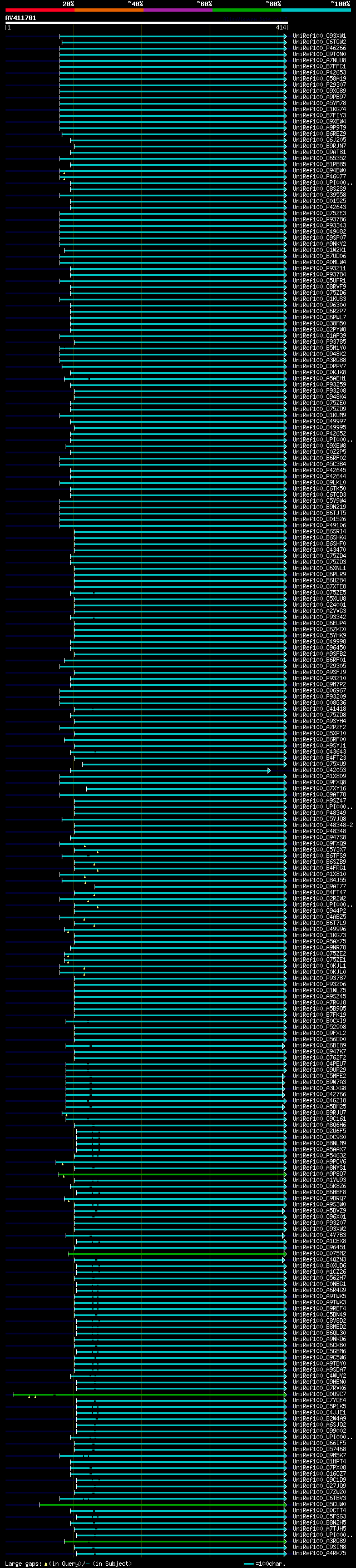Click the UniRef100_C6TGW2 hit label
Viewport: 356px width, 1568px height.
click(319, 42)
